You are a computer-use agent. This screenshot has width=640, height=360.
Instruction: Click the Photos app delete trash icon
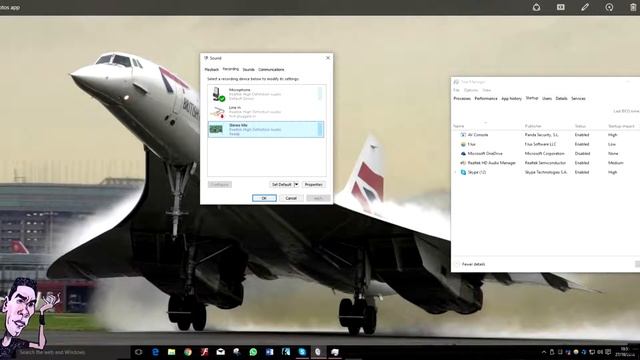pos(633,7)
